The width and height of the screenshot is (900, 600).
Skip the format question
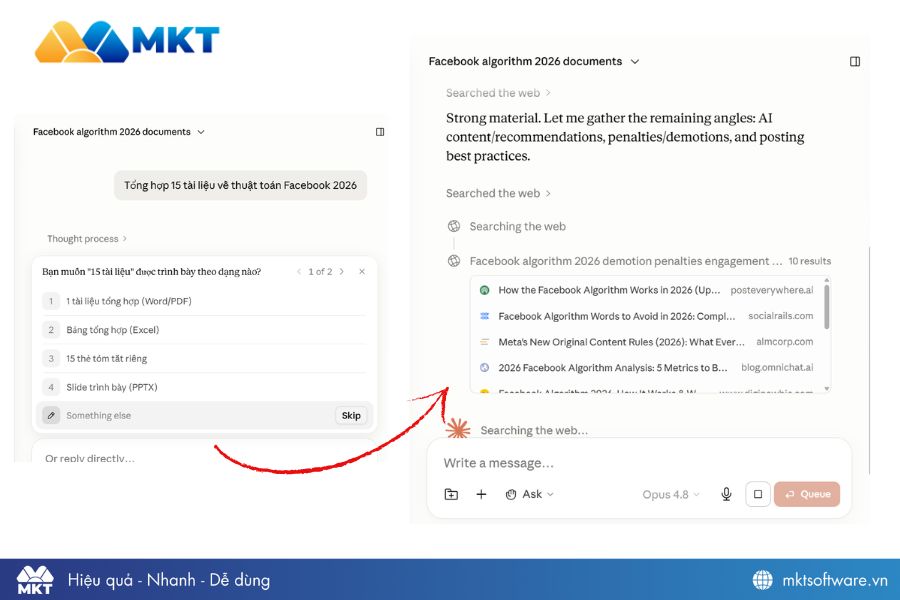tap(351, 415)
